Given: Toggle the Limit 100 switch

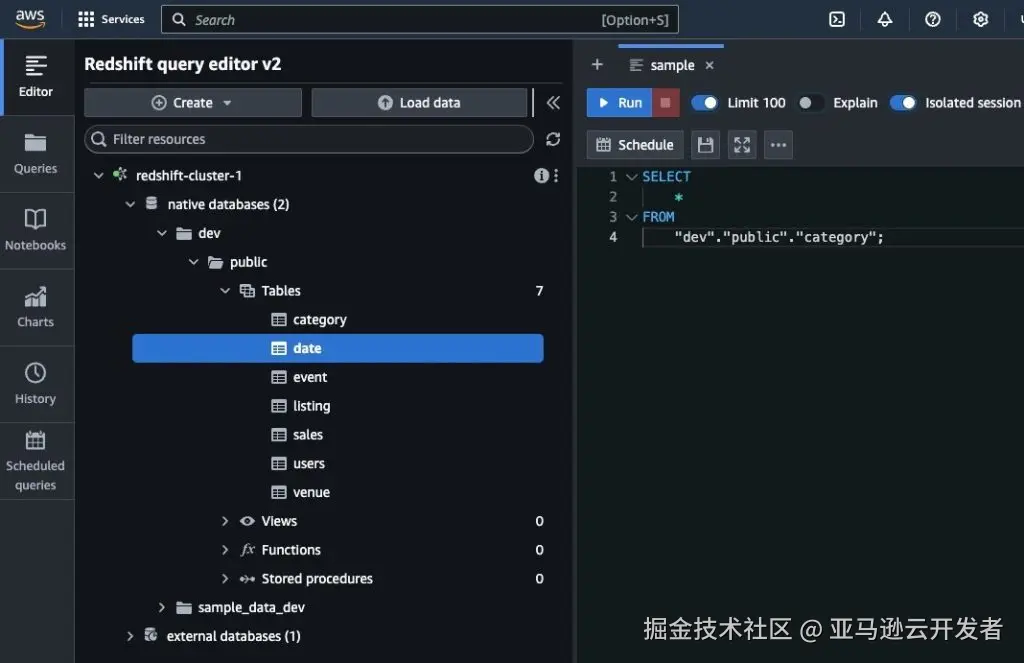Looking at the screenshot, I should coord(705,103).
